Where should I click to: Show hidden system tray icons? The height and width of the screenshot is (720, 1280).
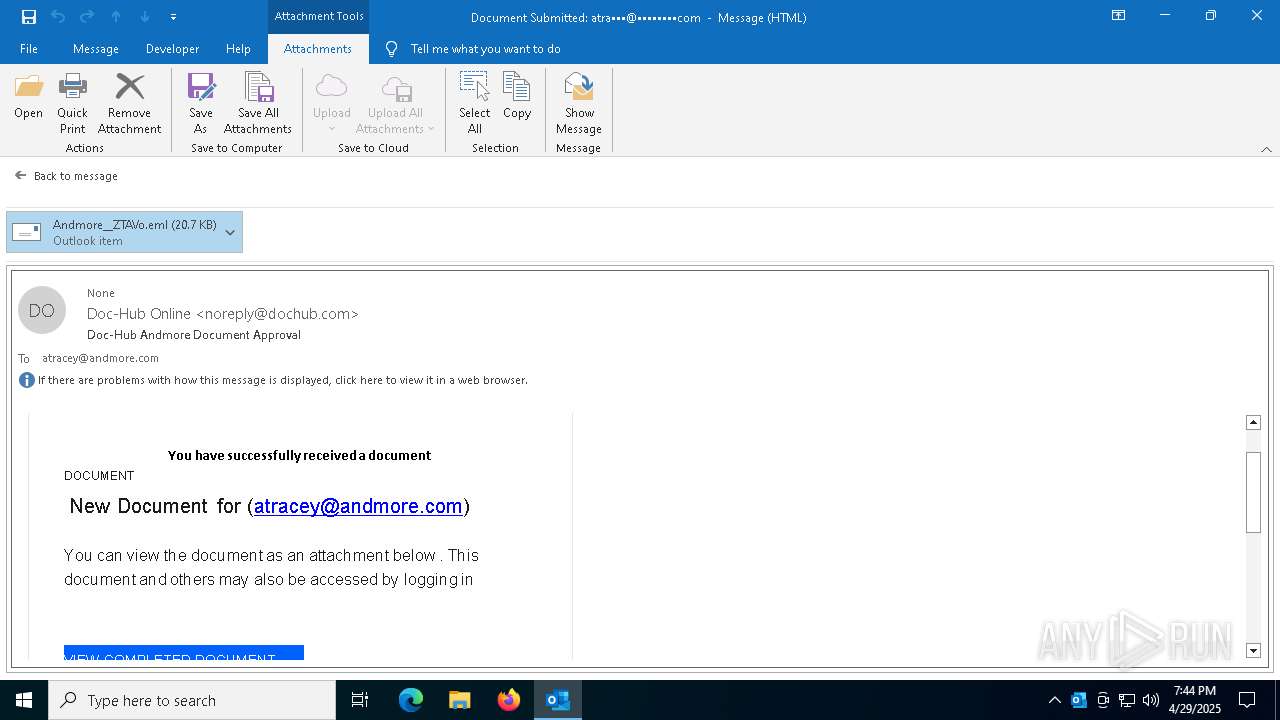click(1055, 700)
